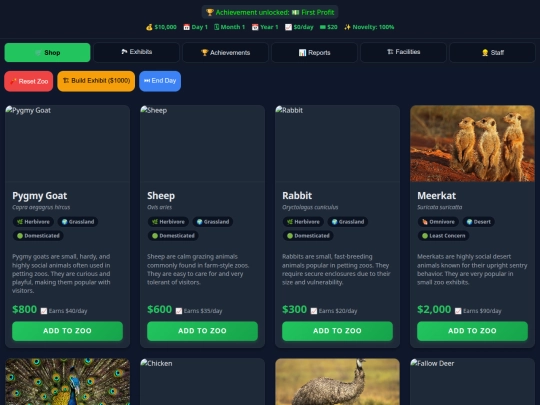Click Pygmy Goat's Domesticated tag
Screen dimensions: 540x405
pos(38,236)
